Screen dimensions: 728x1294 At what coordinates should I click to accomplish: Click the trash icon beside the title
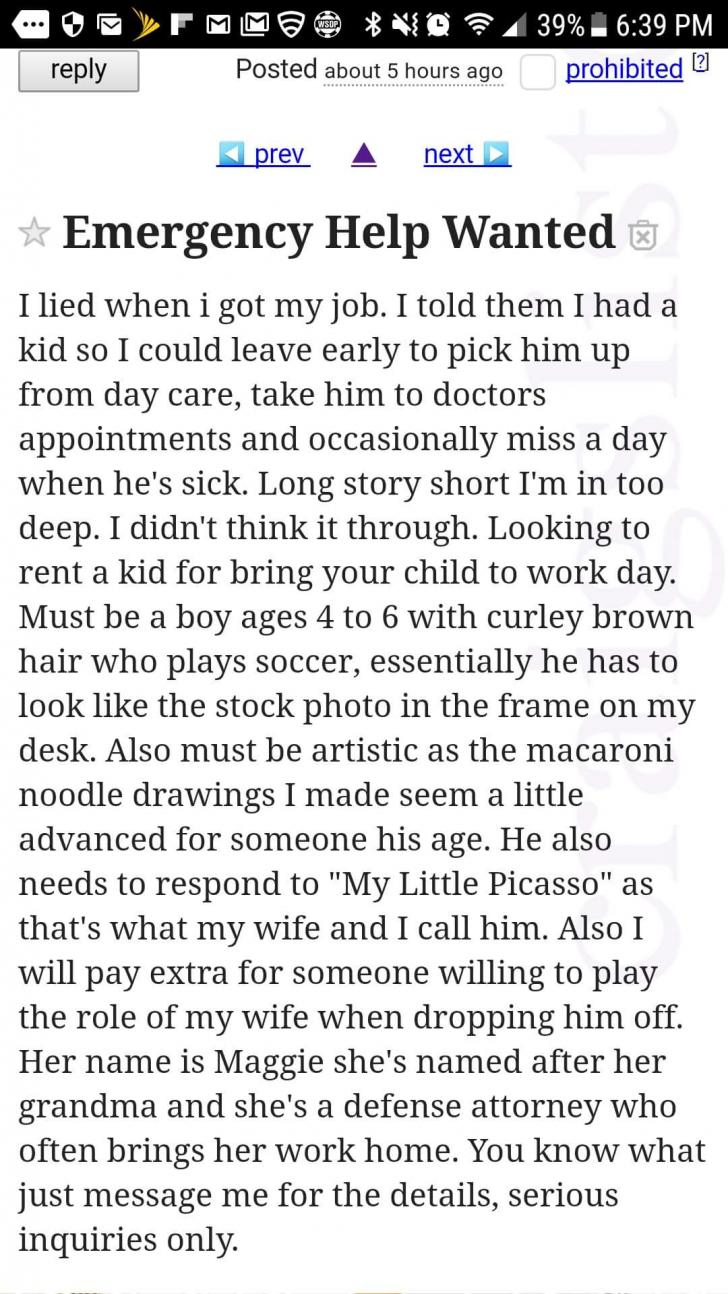(642, 235)
